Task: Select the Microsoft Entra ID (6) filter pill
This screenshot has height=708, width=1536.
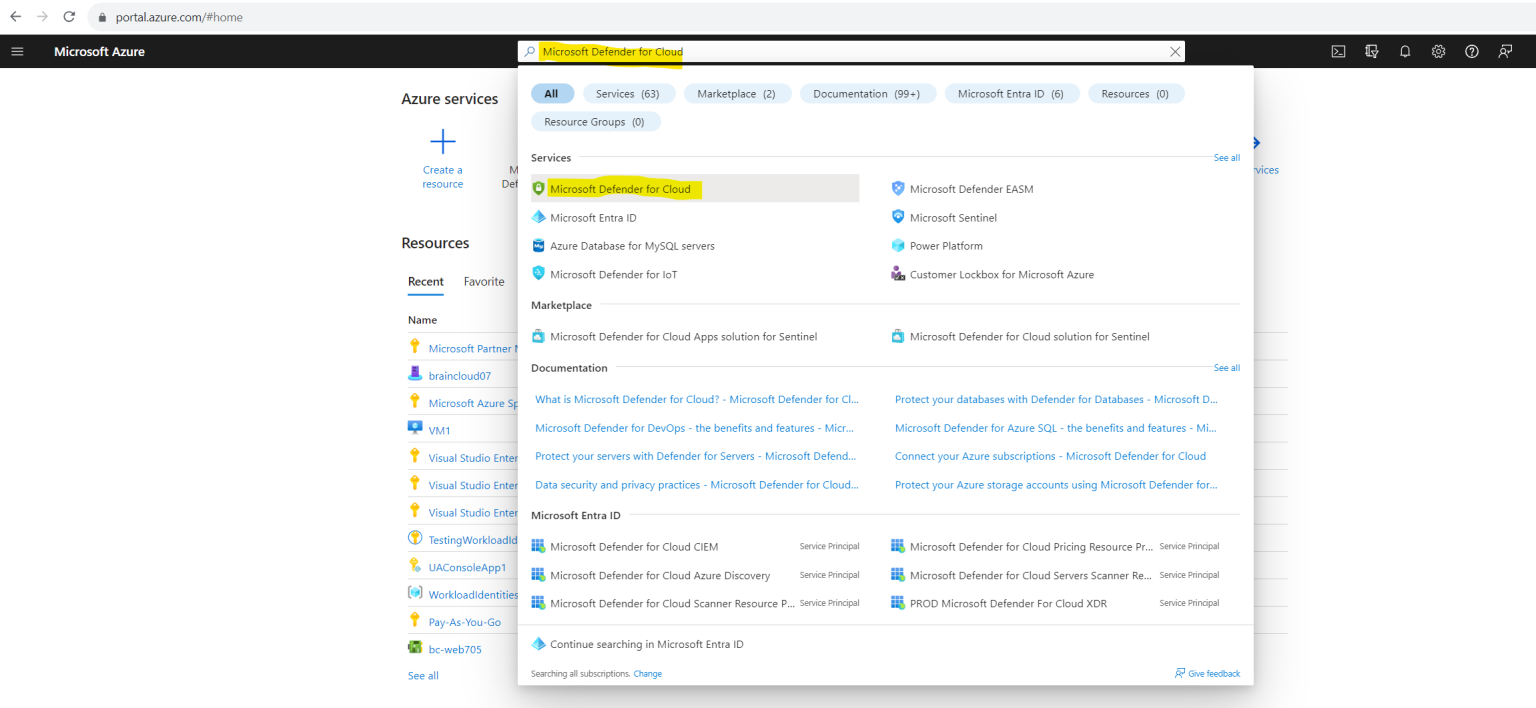Action: pos(1011,93)
